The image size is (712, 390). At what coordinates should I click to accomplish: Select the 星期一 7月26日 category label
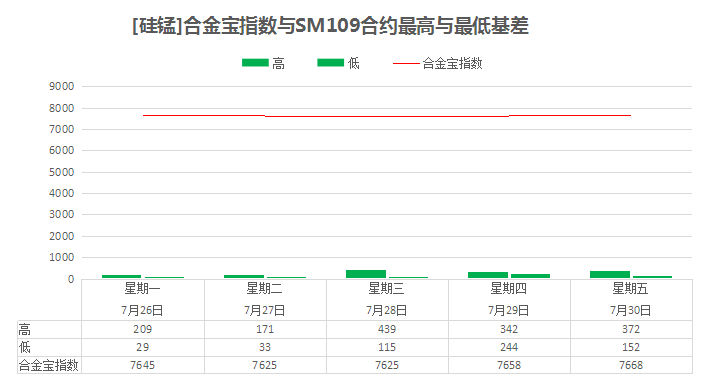(143, 300)
